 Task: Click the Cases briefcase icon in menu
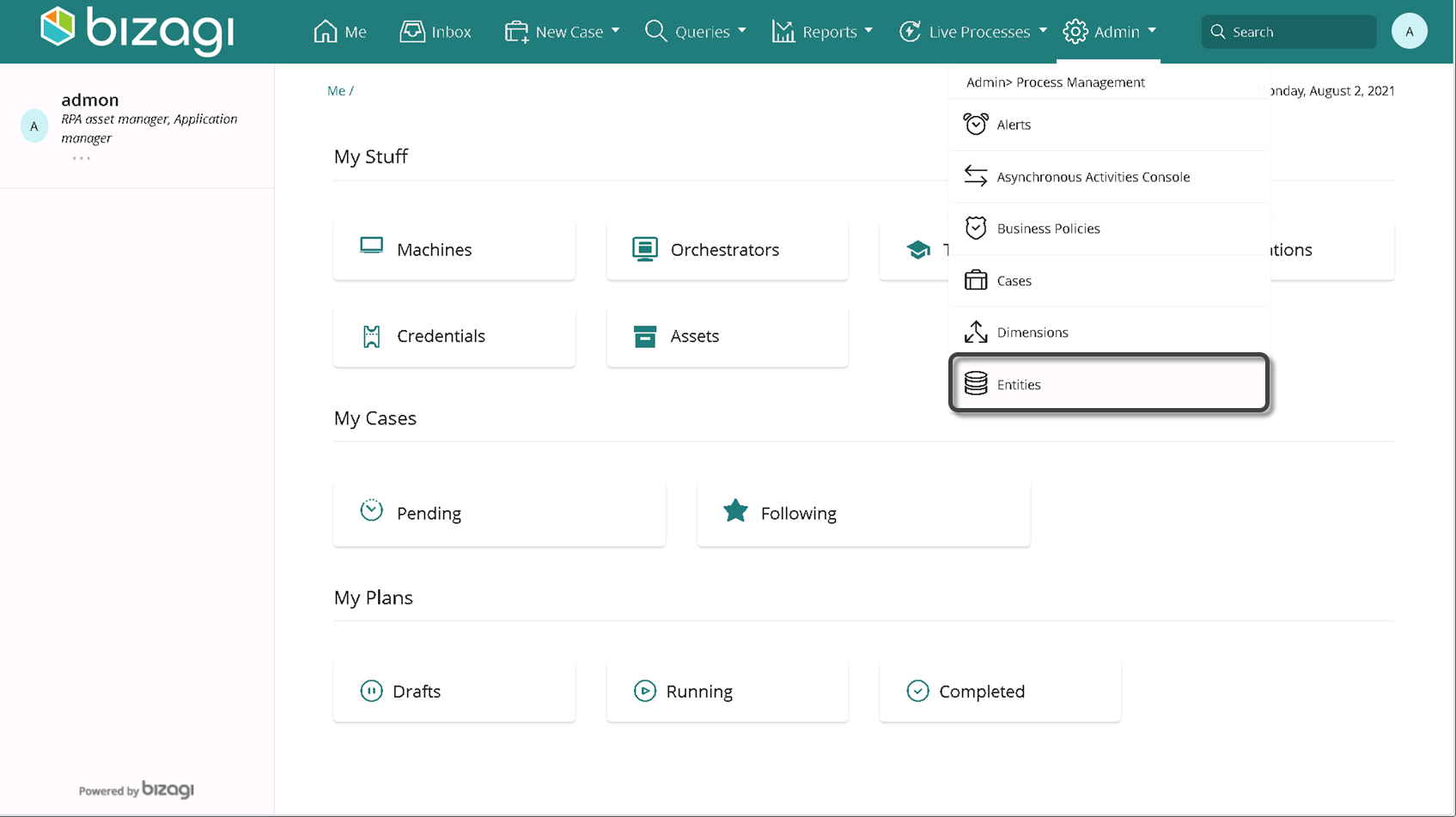click(x=976, y=280)
